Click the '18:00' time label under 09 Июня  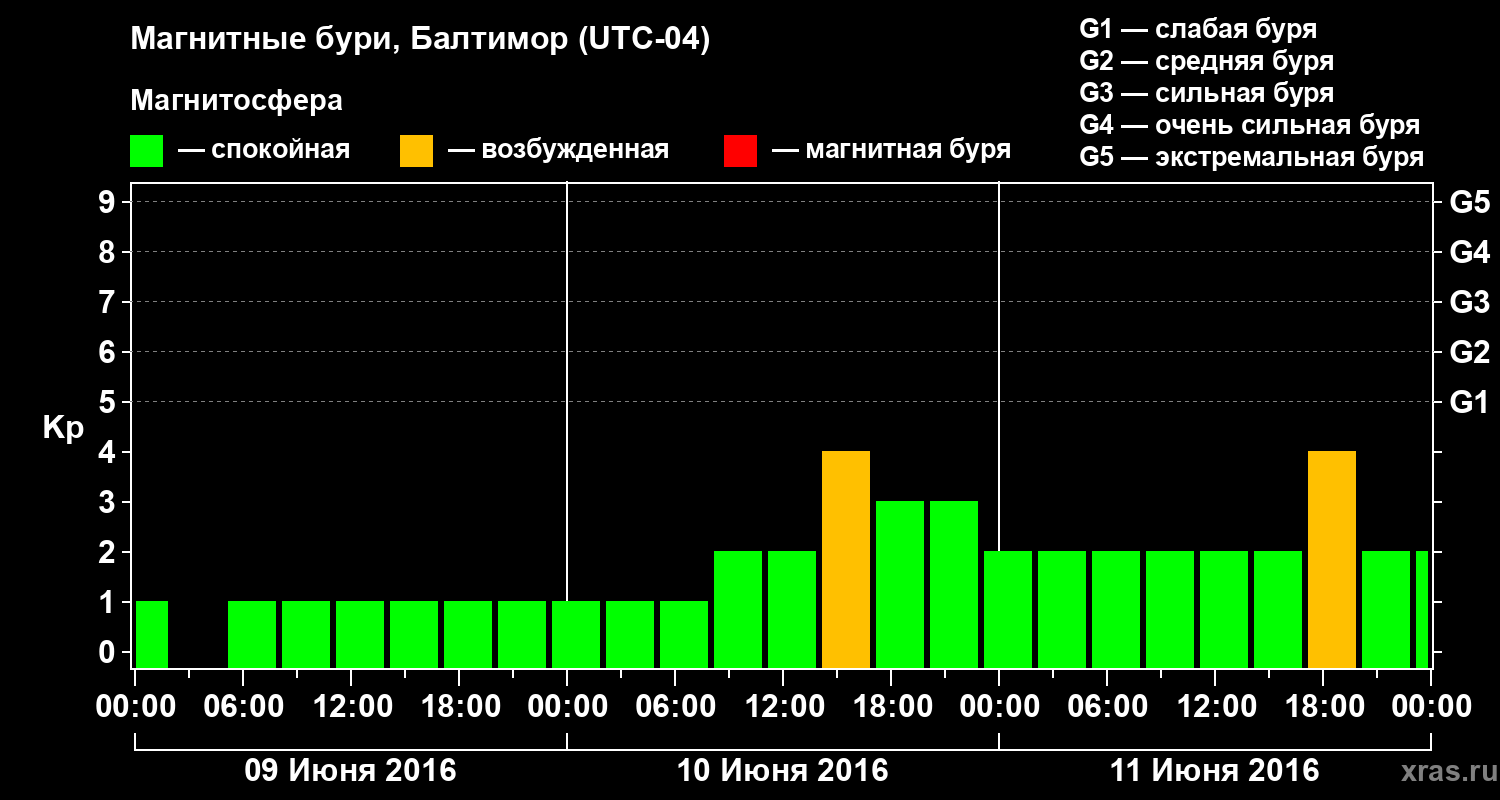(460, 706)
